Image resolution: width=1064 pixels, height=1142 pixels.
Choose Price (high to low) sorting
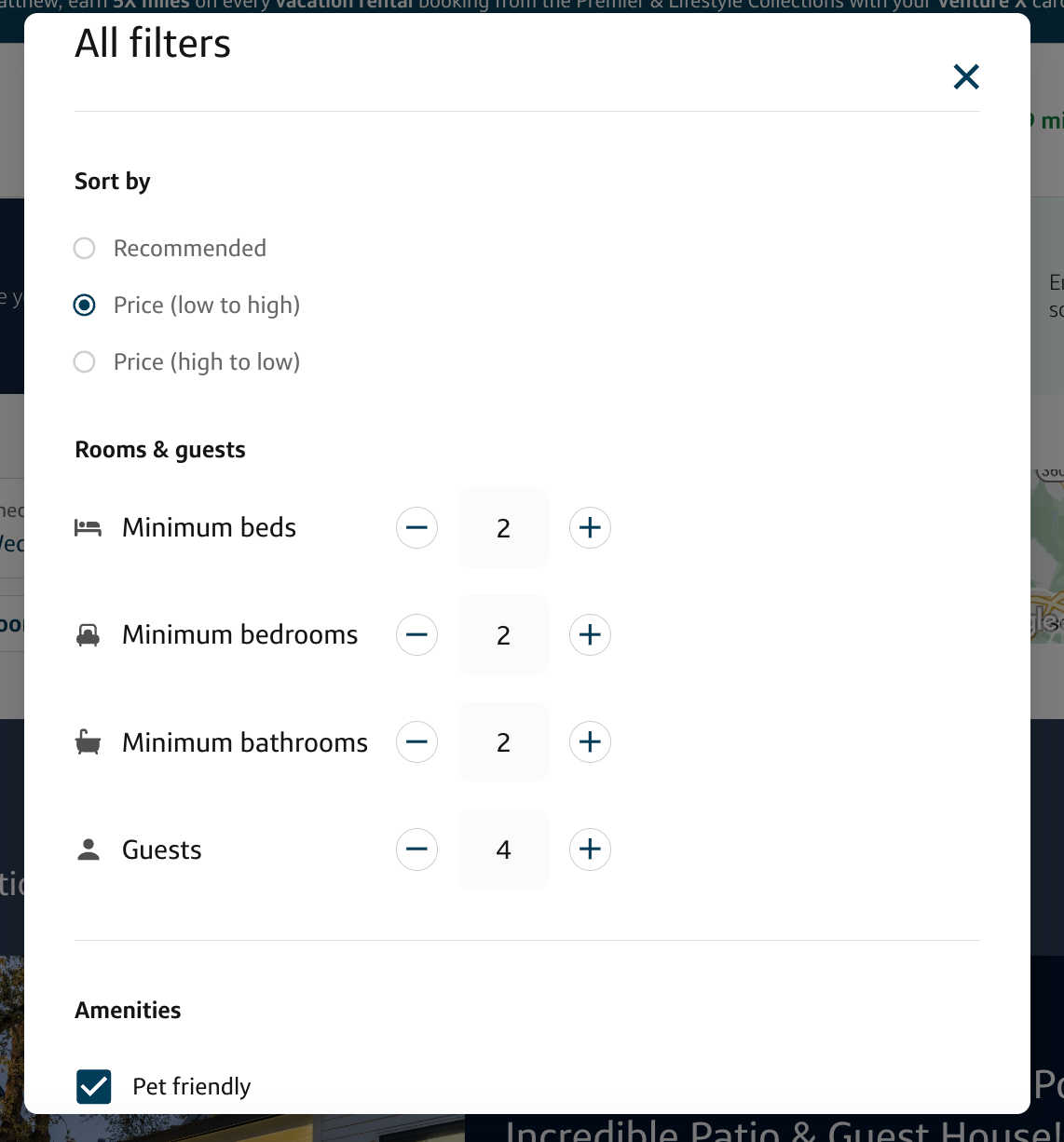[x=85, y=362]
